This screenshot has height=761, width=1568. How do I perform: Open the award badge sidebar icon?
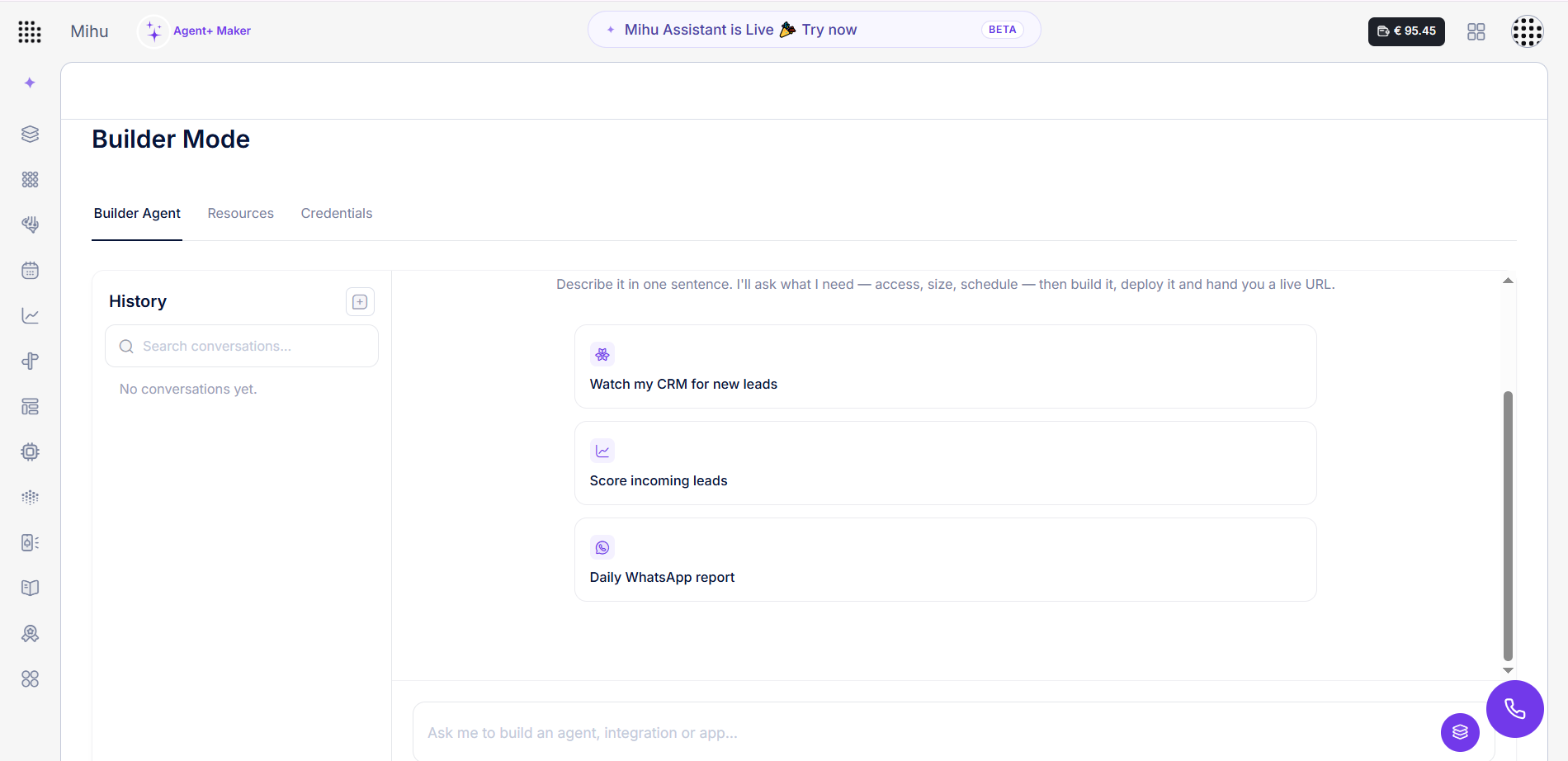pos(30,633)
